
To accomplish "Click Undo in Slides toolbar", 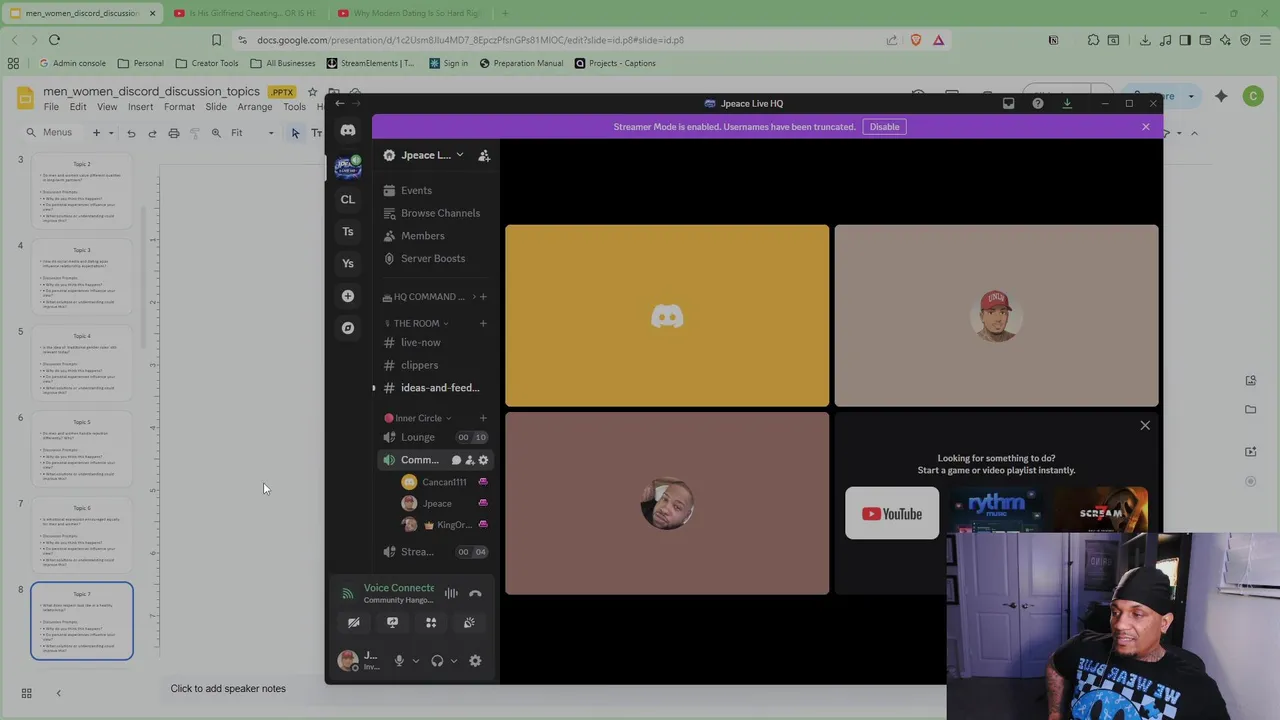I will click(x=130, y=133).
